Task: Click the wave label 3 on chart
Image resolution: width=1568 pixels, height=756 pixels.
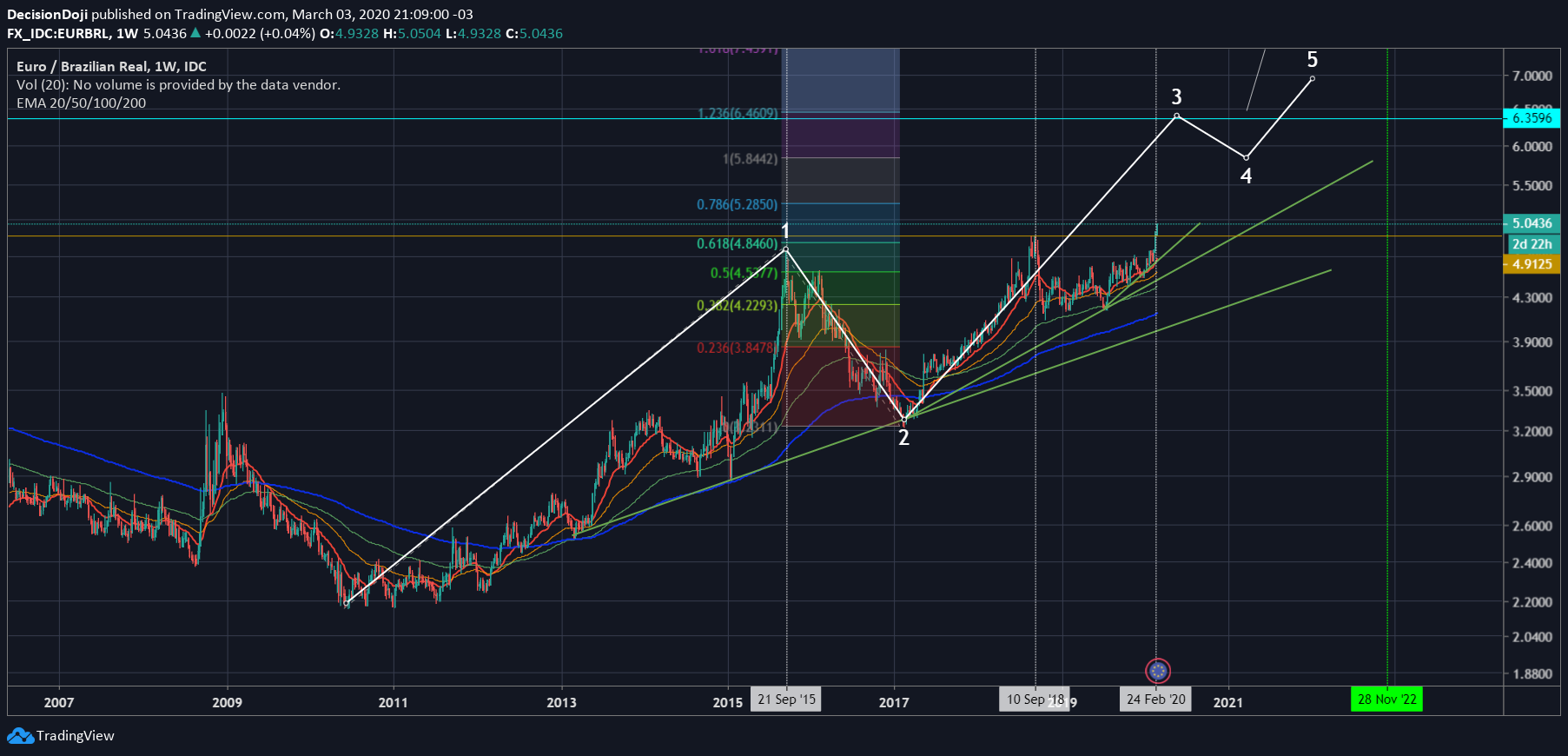Action: click(x=1176, y=96)
